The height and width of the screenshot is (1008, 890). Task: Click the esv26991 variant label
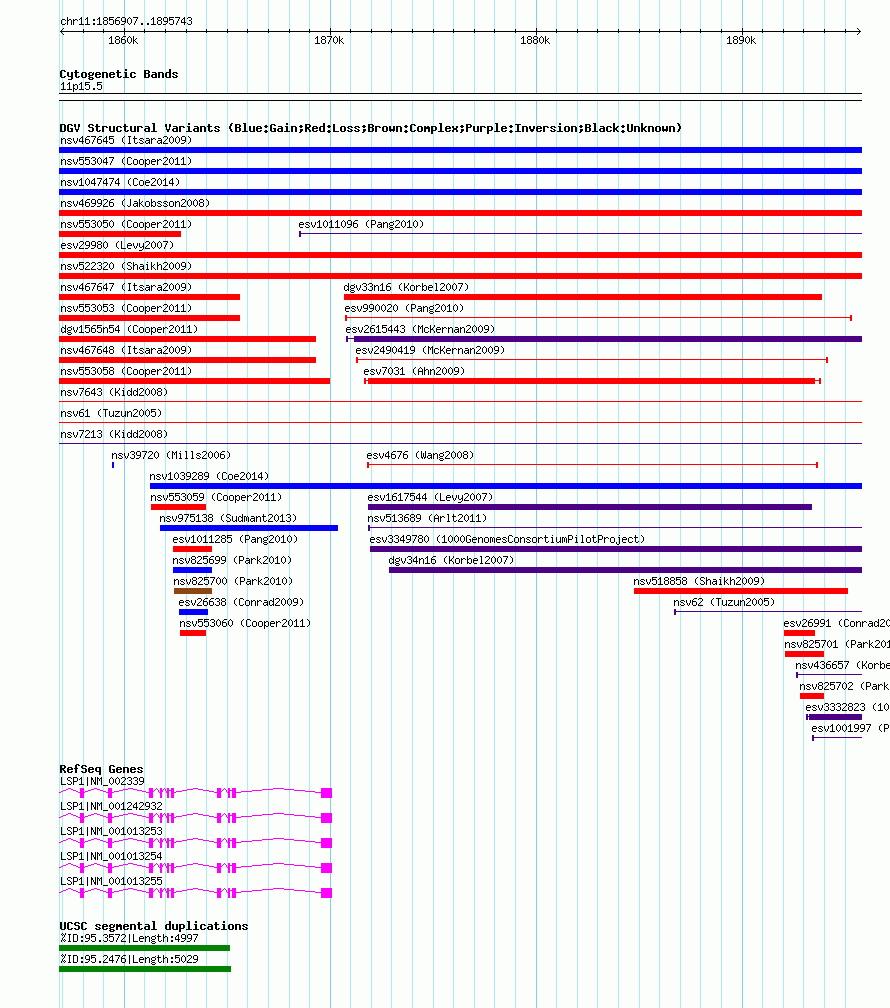click(837, 624)
